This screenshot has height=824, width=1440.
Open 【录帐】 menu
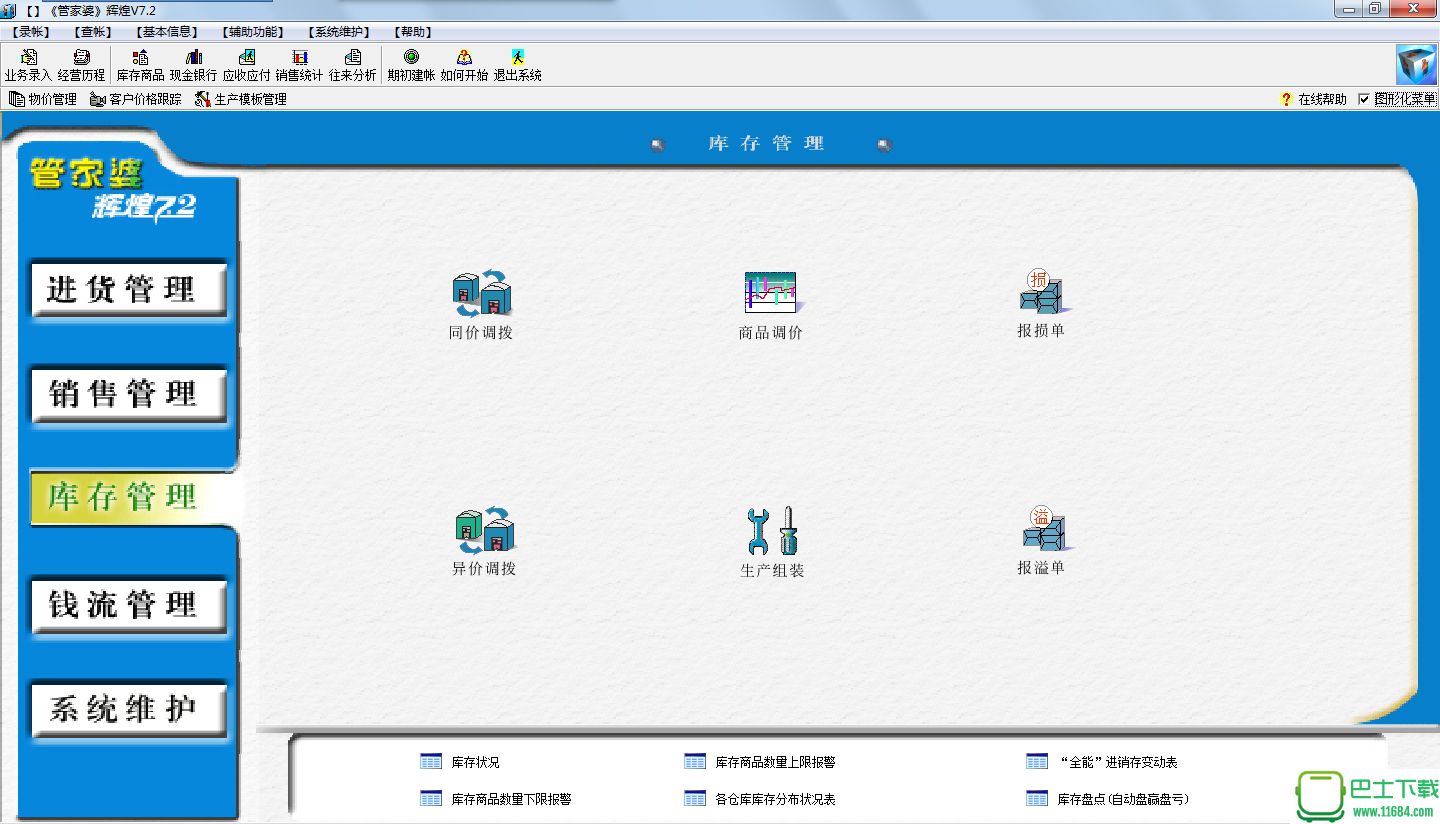tap(33, 32)
